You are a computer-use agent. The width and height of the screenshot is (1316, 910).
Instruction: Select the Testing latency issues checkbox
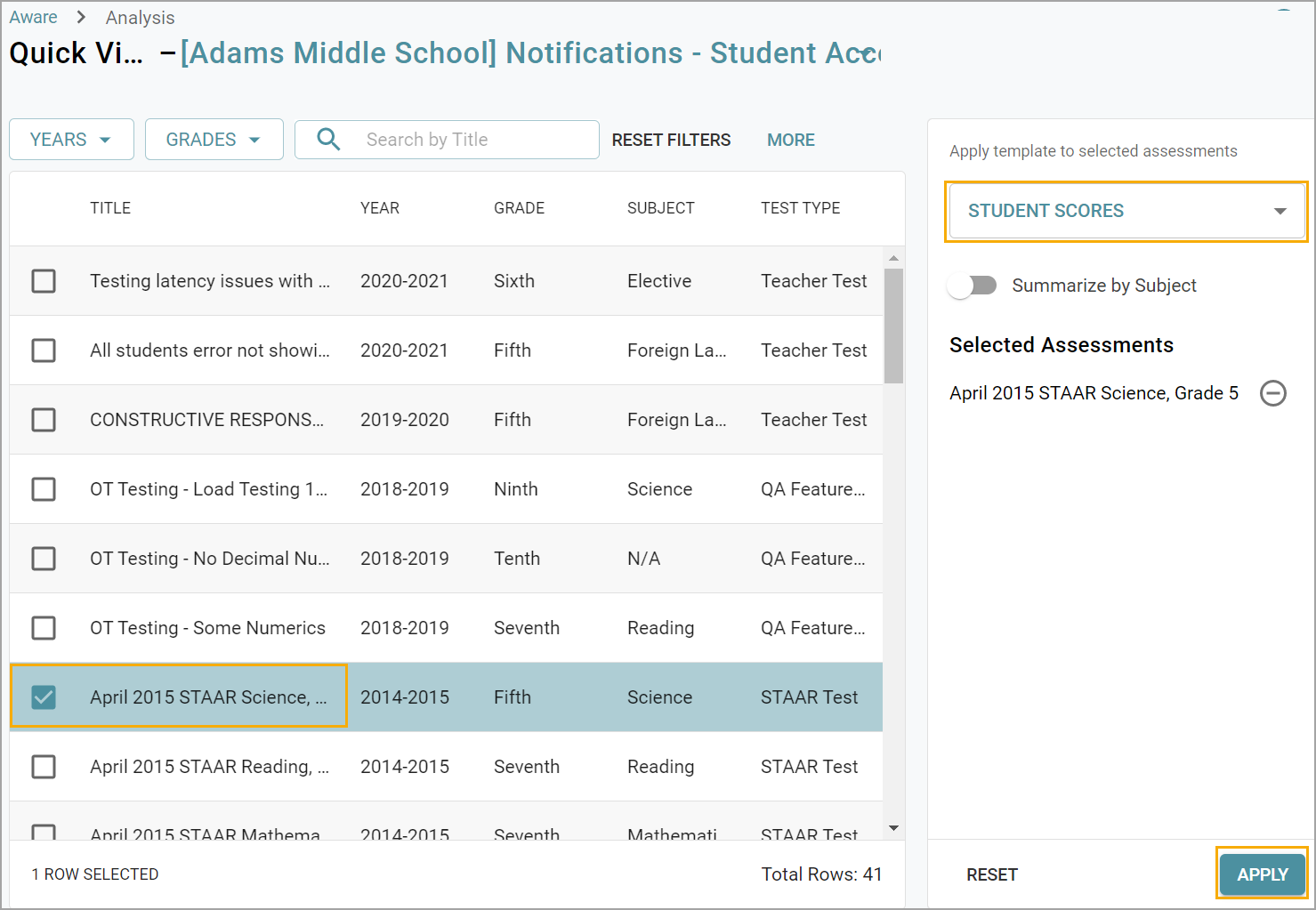click(x=44, y=281)
